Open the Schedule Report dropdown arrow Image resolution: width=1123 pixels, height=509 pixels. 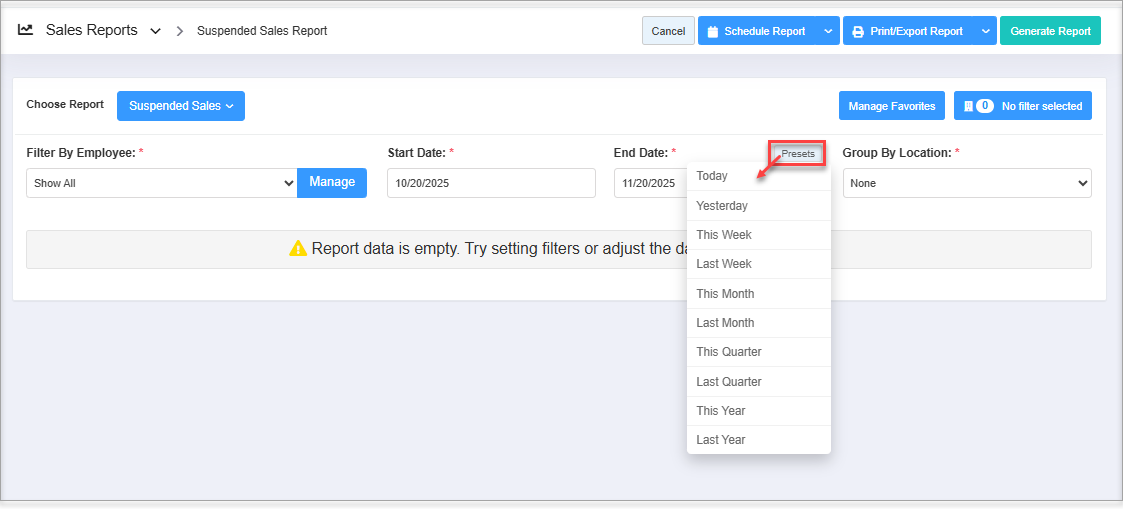[827, 31]
